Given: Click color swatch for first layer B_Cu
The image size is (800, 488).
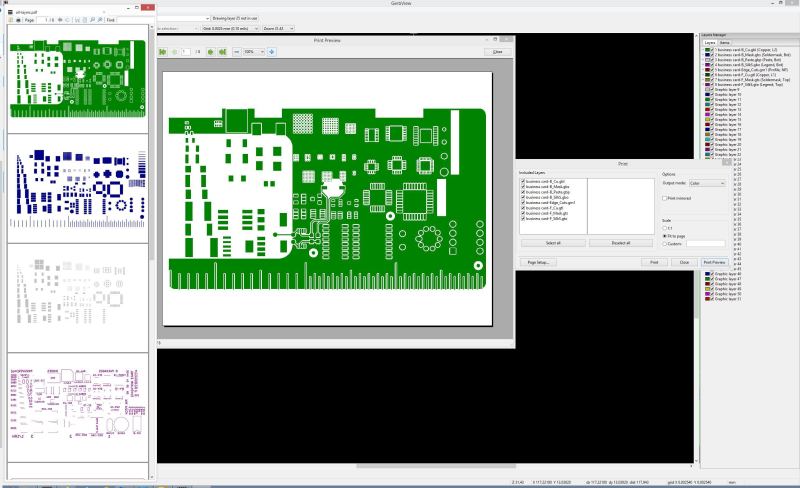Looking at the screenshot, I should pos(708,50).
